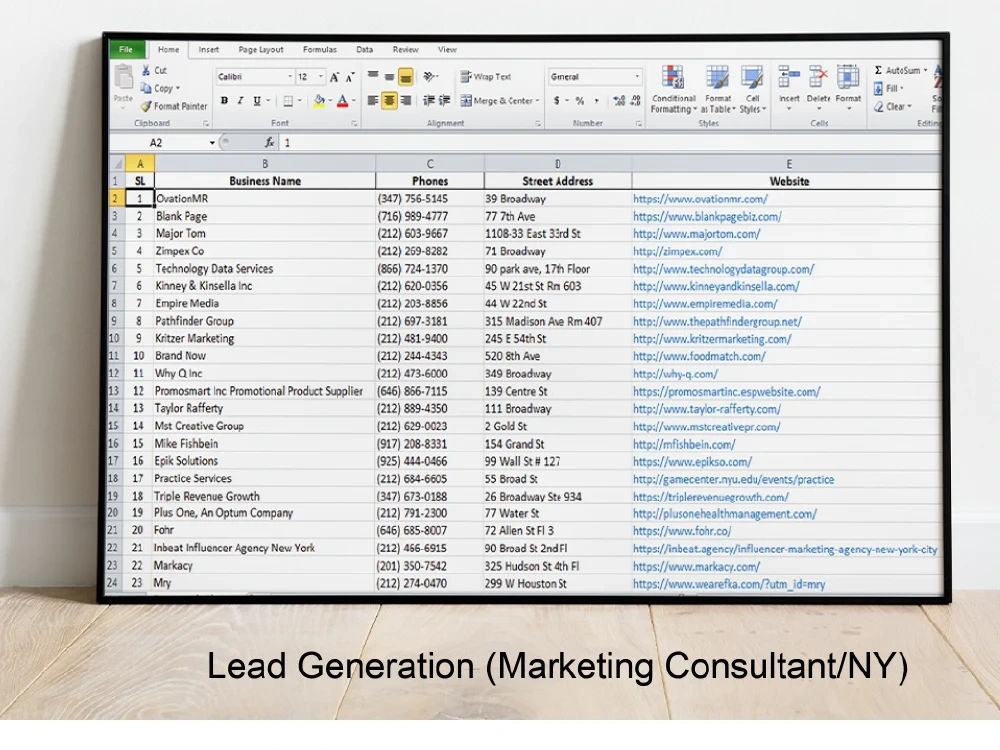This screenshot has height=750, width=1000.
Task: Open the ovationmr.com website link
Action: tap(700, 199)
